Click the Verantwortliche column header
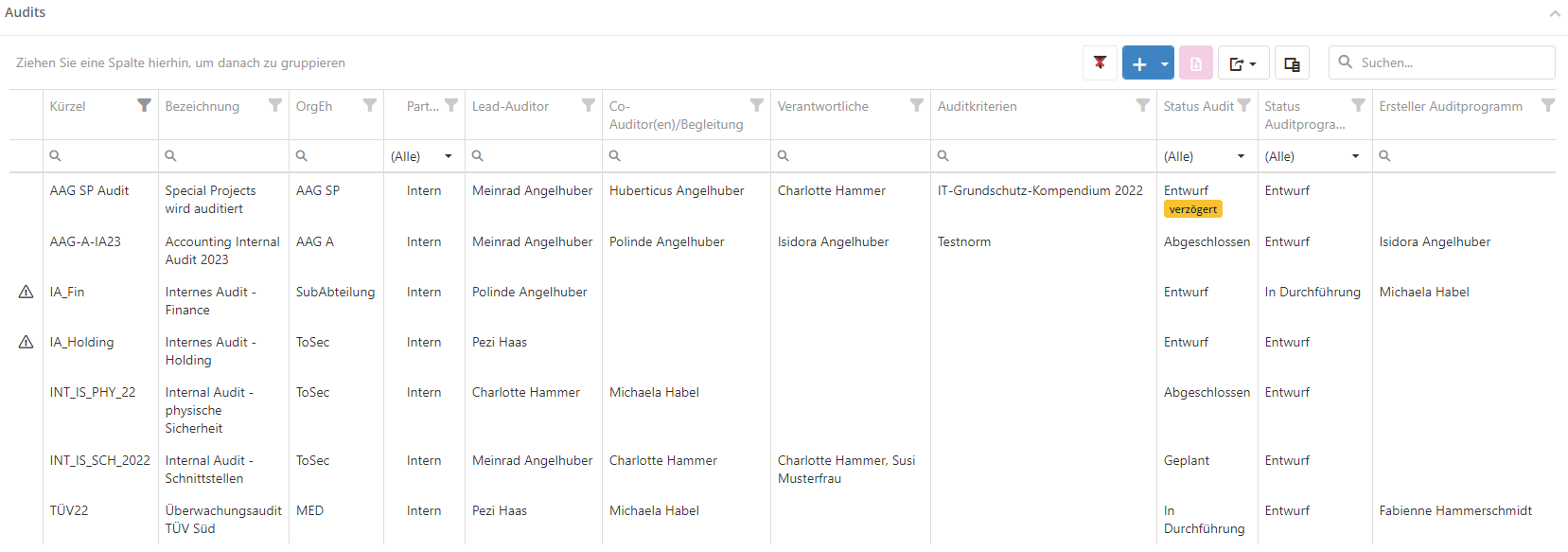The image size is (1568, 552). (x=822, y=106)
